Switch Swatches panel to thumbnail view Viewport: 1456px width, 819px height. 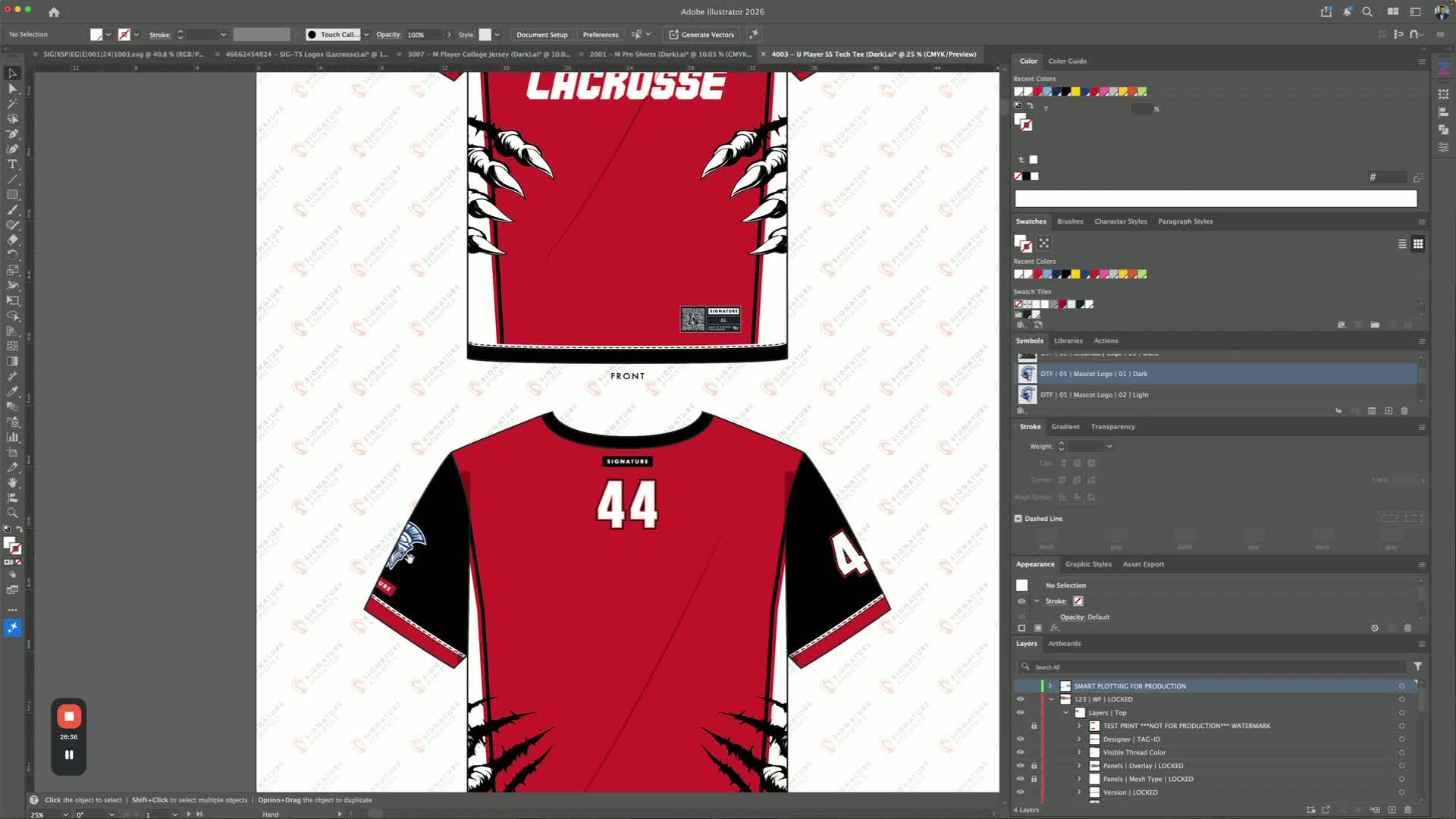point(1418,243)
